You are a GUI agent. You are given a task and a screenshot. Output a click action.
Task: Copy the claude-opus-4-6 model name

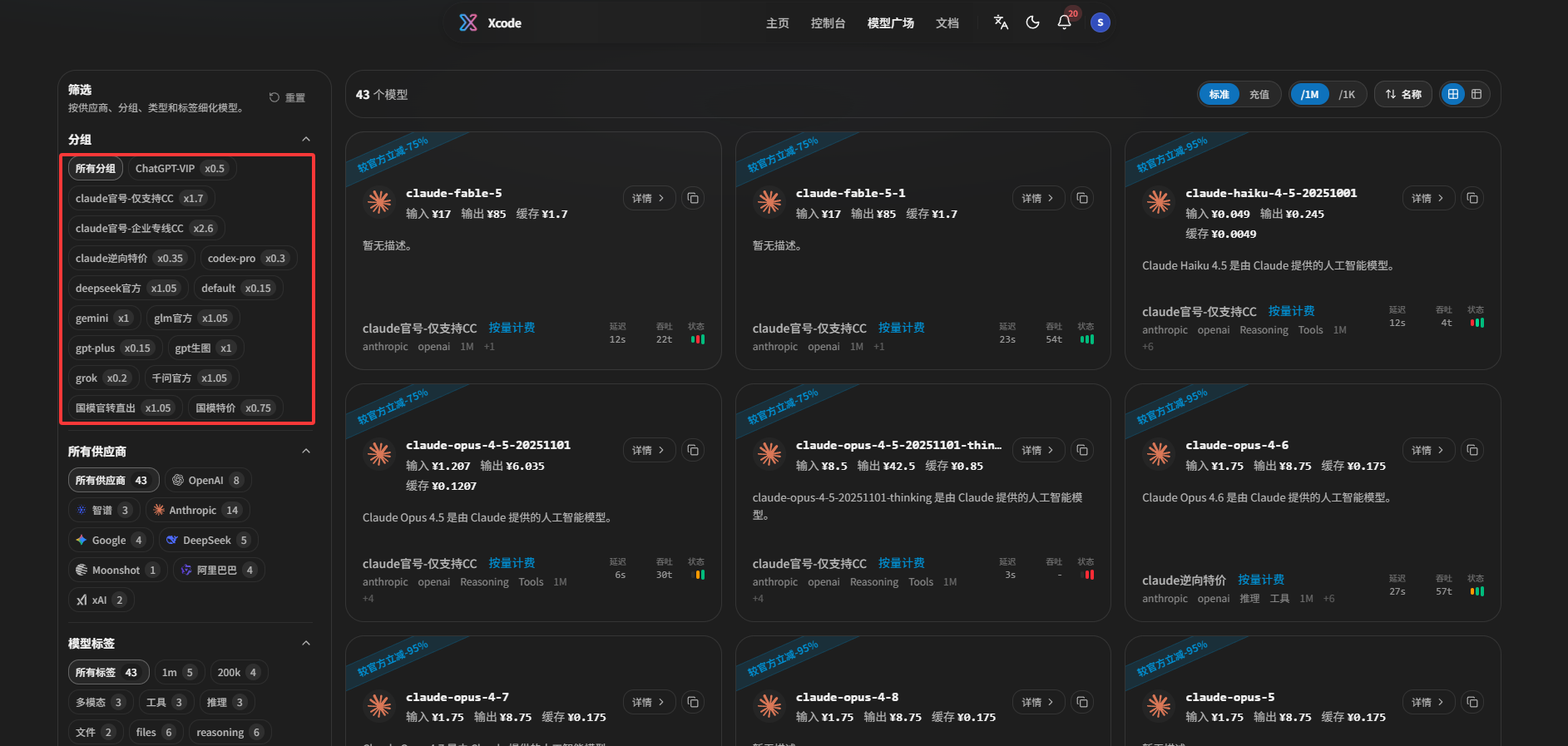coord(1472,450)
